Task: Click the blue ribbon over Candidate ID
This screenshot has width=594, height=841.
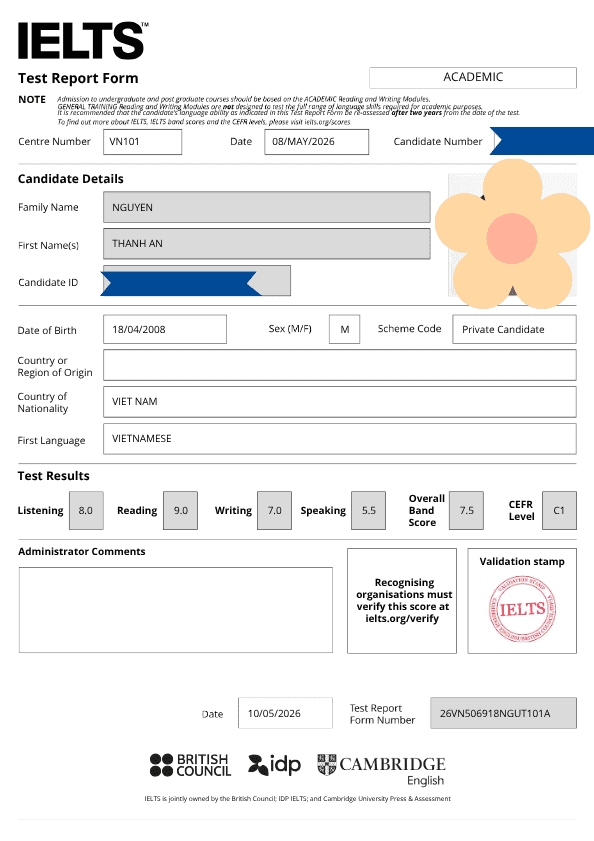Action: click(x=179, y=283)
